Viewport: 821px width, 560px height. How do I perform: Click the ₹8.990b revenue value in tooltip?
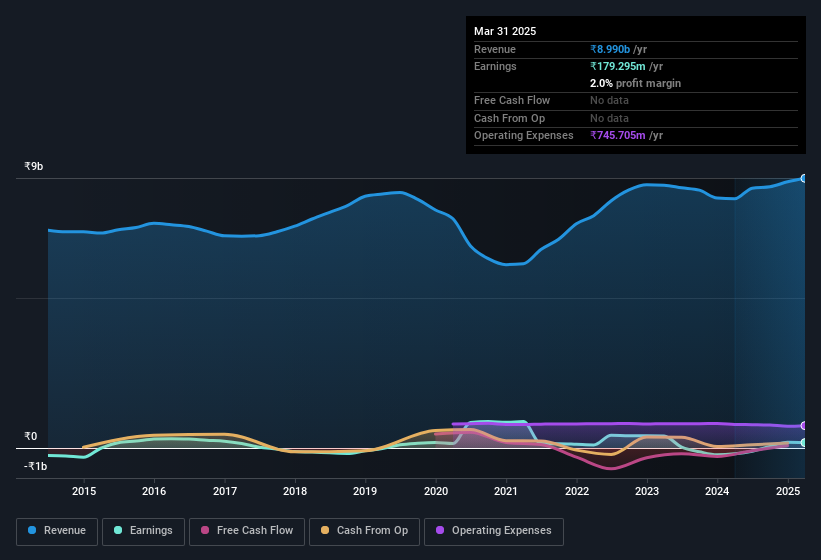tap(610, 49)
